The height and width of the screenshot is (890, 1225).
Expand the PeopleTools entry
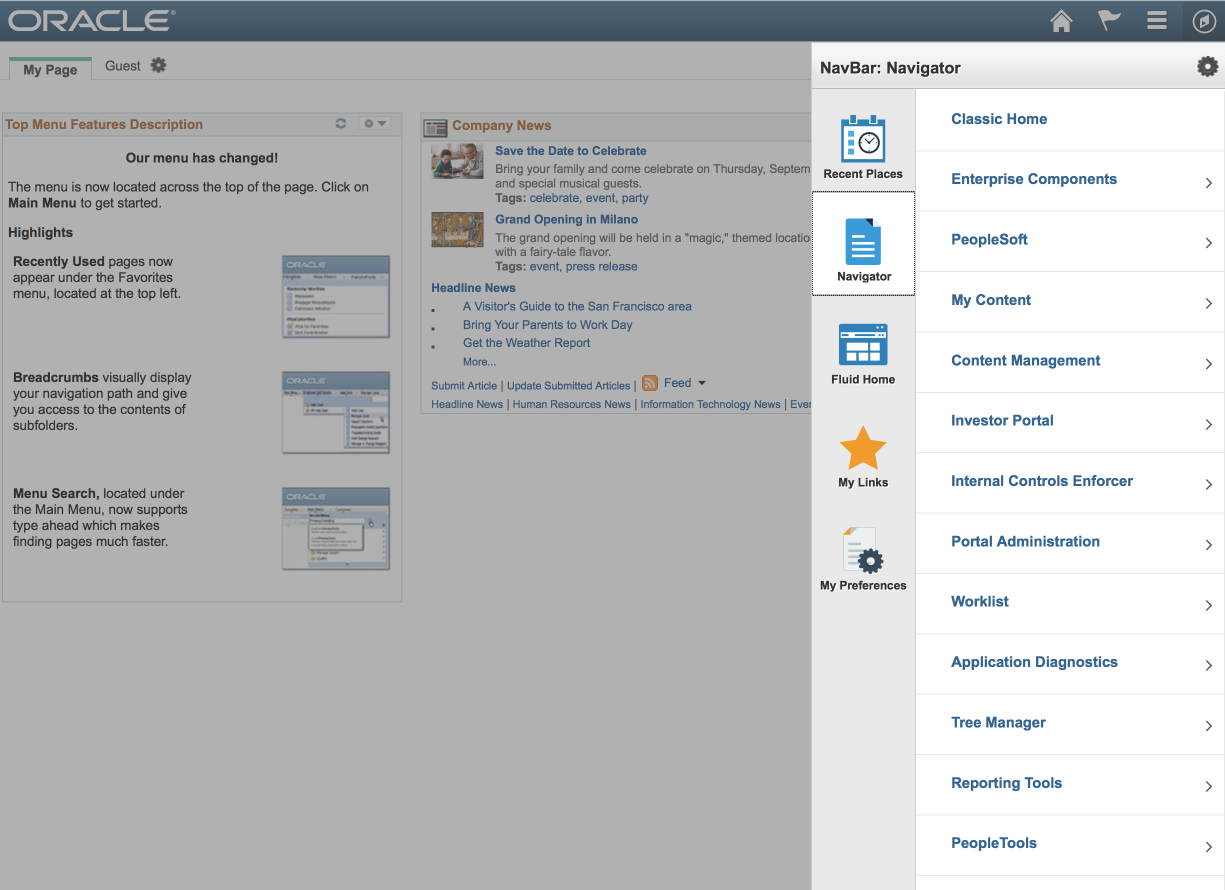pyautogui.click(x=993, y=843)
